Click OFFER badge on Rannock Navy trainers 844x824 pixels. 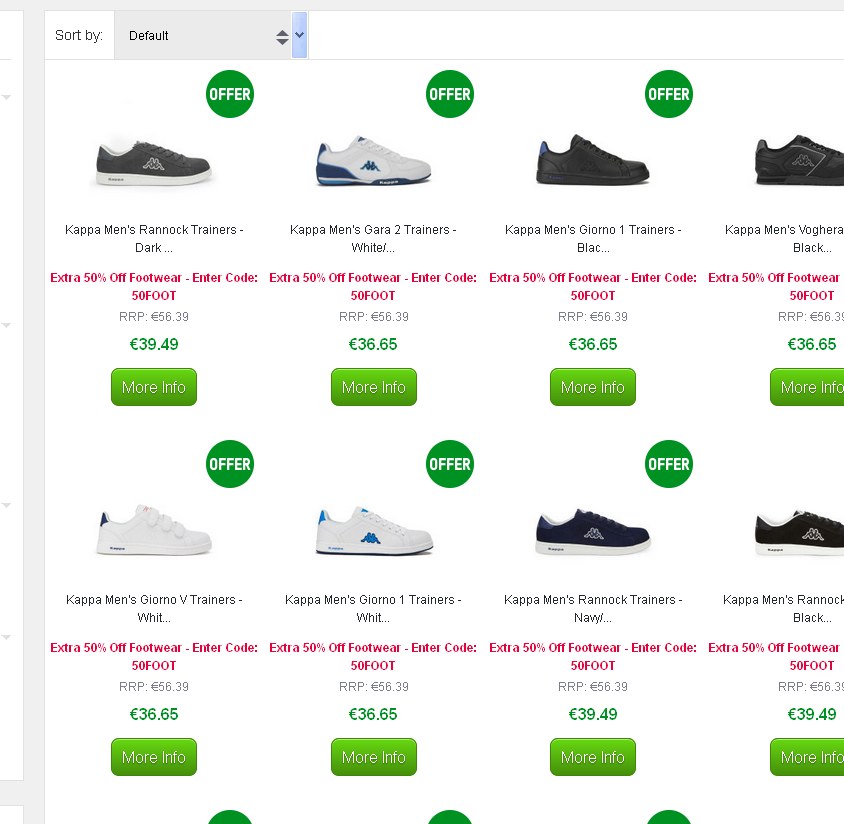pyautogui.click(x=669, y=464)
